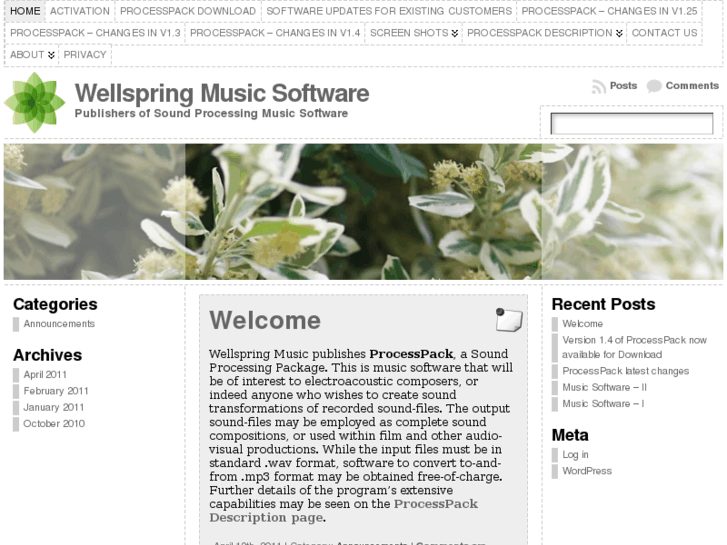
Task: Open the Privacy page
Action: click(85, 55)
